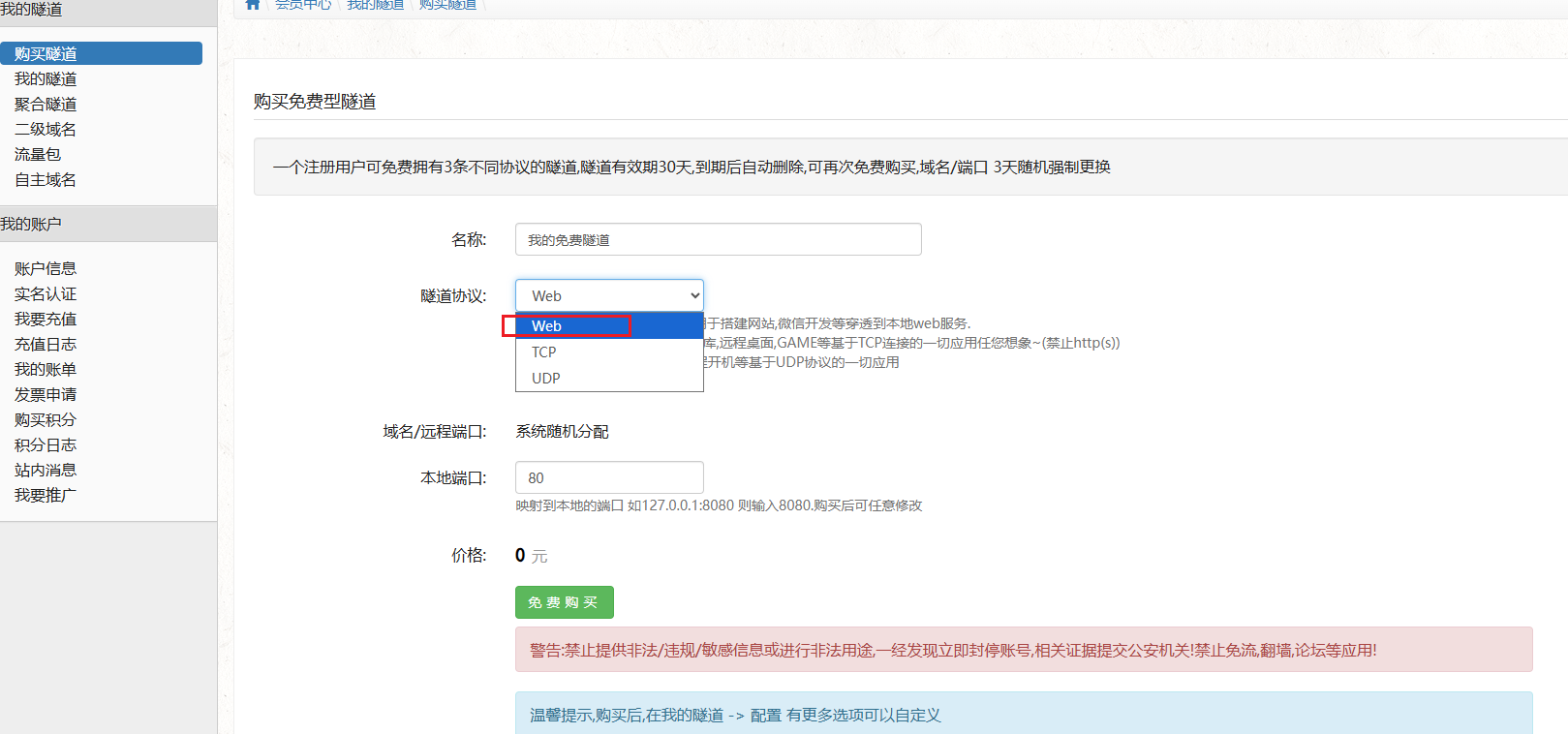View 积分日志 sidebar link
Image resolution: width=1568 pixels, height=734 pixels.
click(46, 444)
